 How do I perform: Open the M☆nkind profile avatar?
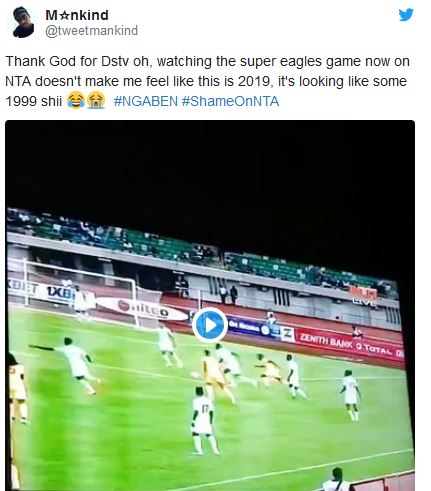pyautogui.click(x=23, y=22)
